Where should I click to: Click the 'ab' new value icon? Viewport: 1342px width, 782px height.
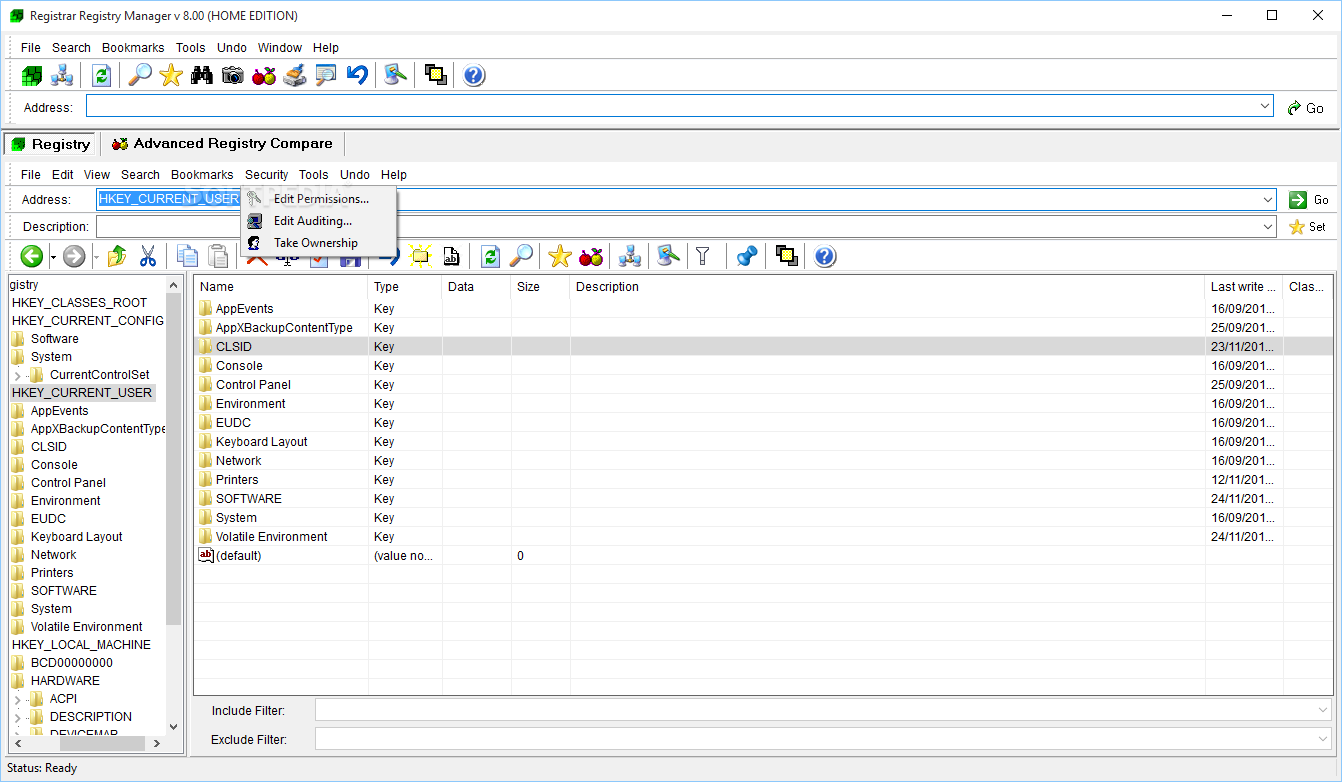451,256
